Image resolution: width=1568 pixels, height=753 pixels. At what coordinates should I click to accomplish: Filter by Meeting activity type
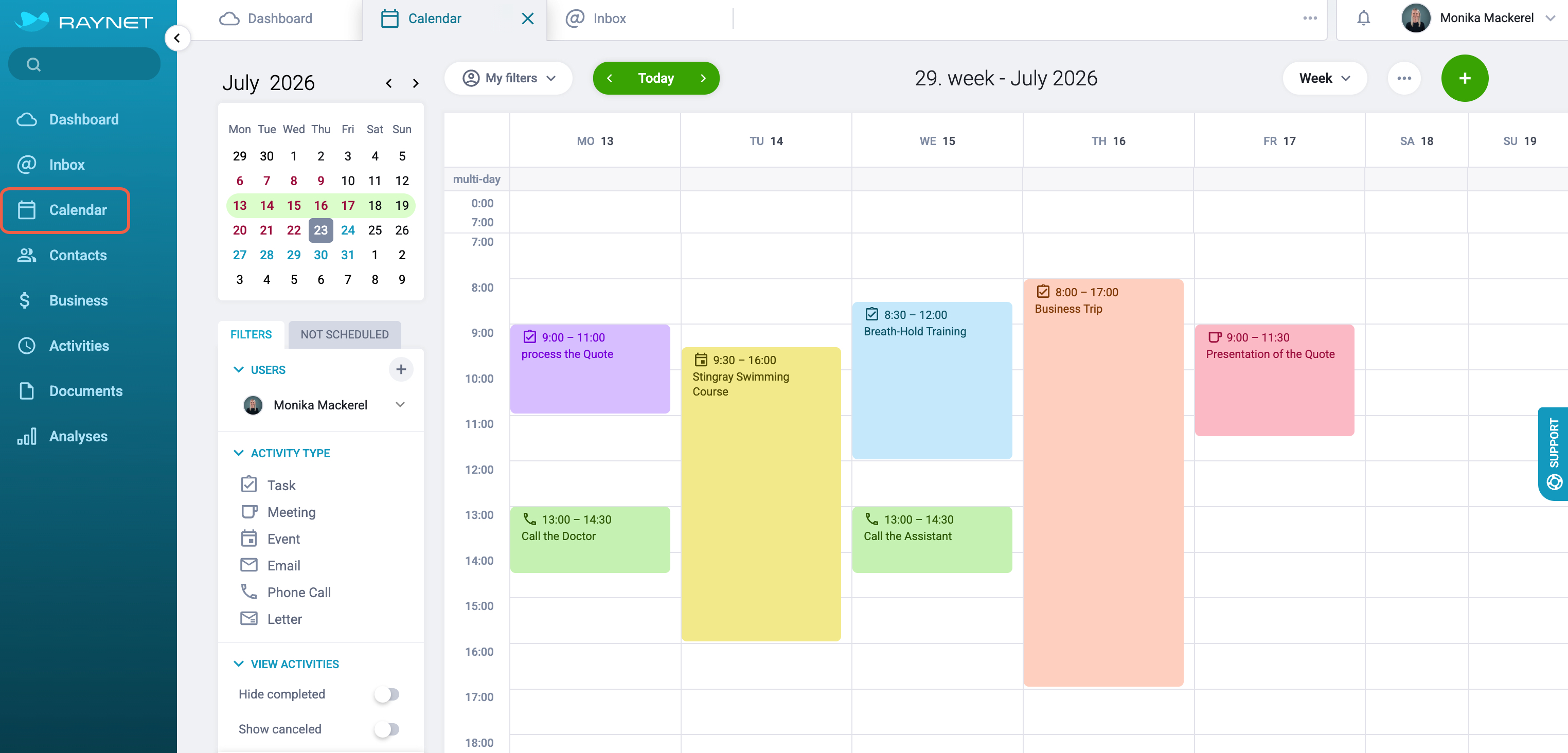pyautogui.click(x=278, y=512)
